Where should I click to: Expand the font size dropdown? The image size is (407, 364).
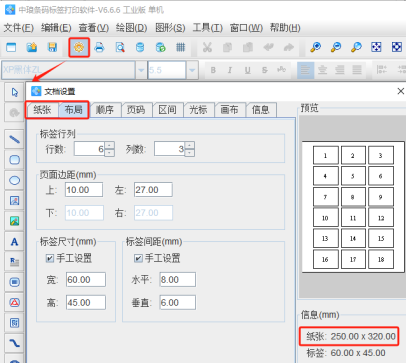pyautogui.click(x=192, y=70)
